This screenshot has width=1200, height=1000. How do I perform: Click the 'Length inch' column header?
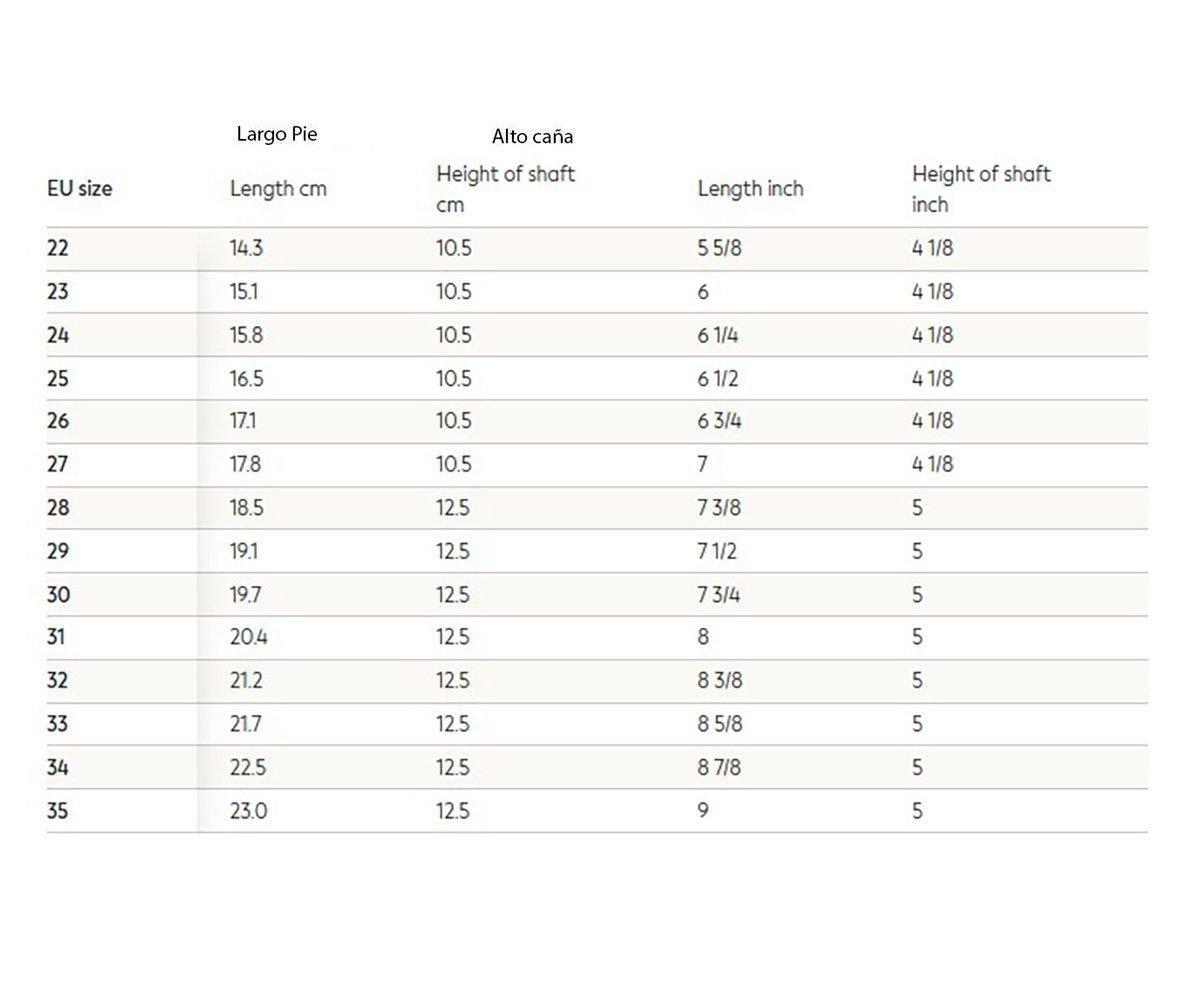click(x=750, y=188)
